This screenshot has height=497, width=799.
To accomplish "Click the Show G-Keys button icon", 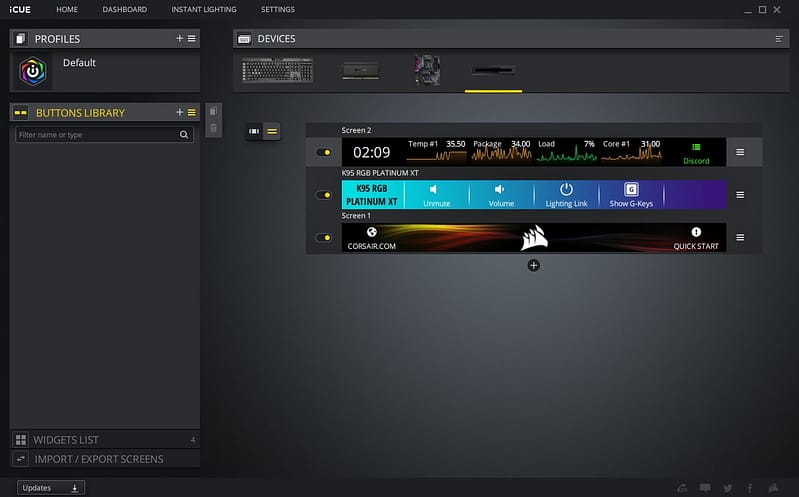I will (631, 189).
